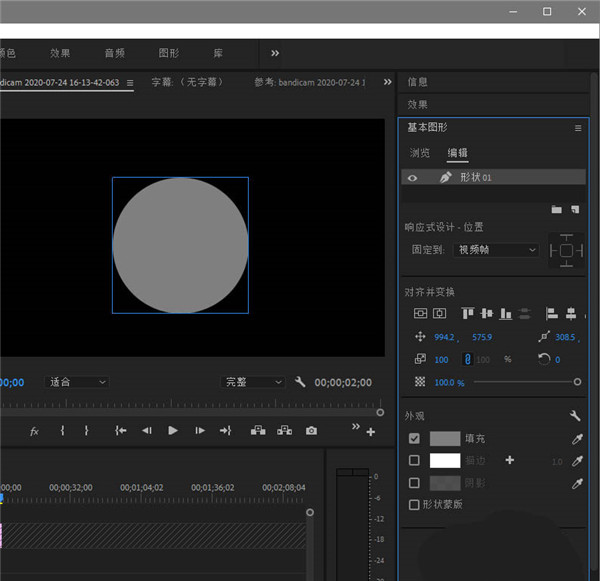The width and height of the screenshot is (600, 581).
Task: Uncheck the 填充 fill checkbox
Action: click(415, 438)
